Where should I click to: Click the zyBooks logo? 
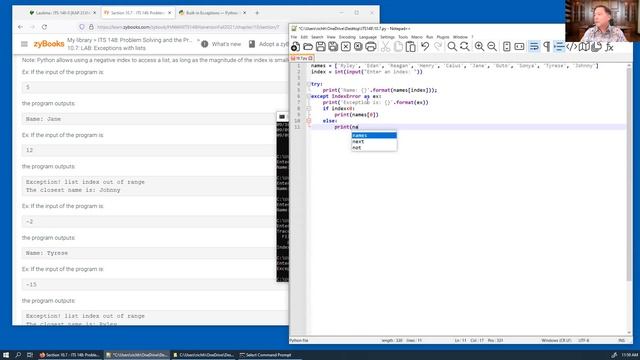49,44
